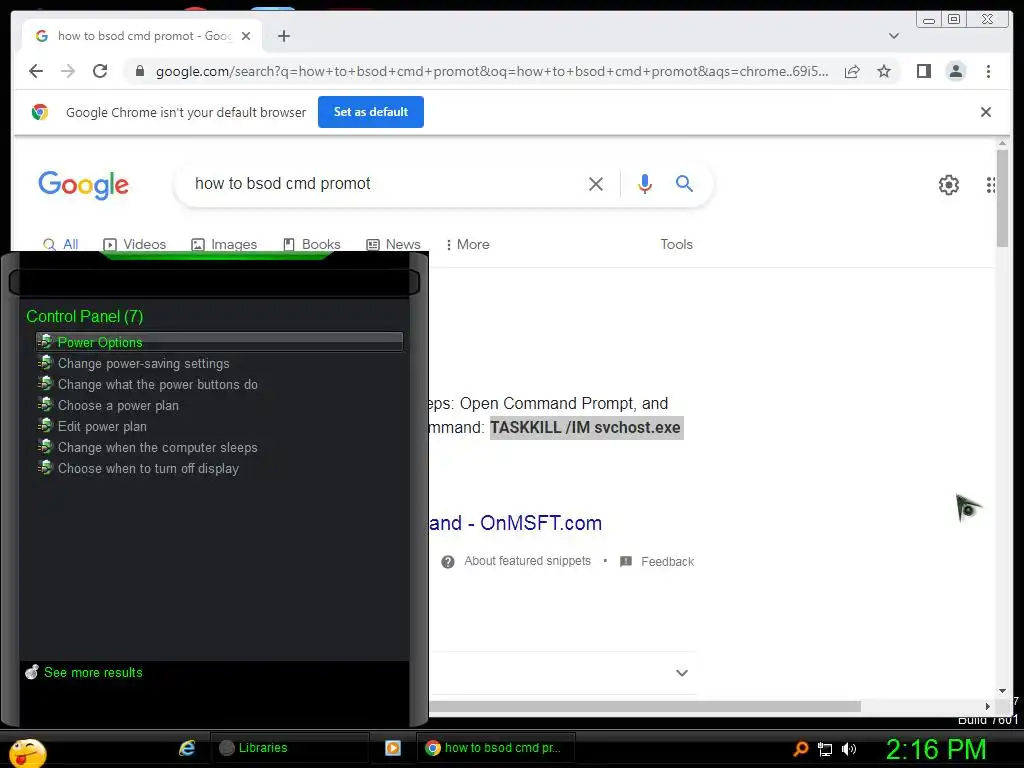The image size is (1024, 768).
Task: Open Google quick settings gear
Action: coord(948,185)
